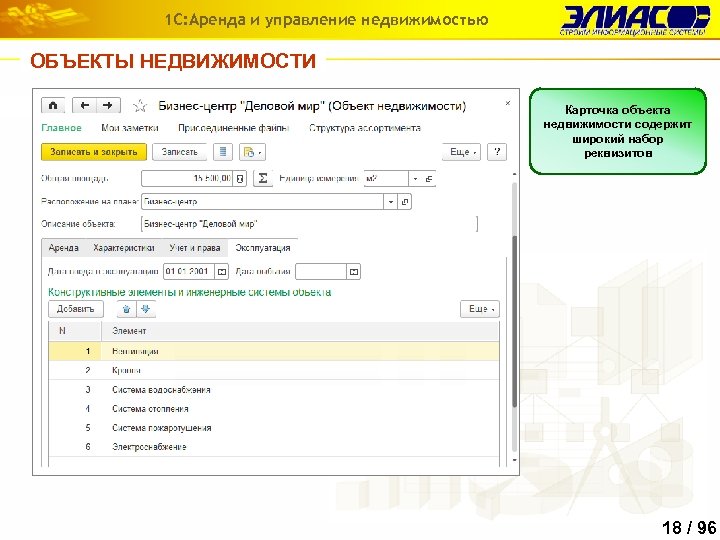Close the Бизнес-центр object form
The image size is (720, 540).
pyautogui.click(x=507, y=103)
